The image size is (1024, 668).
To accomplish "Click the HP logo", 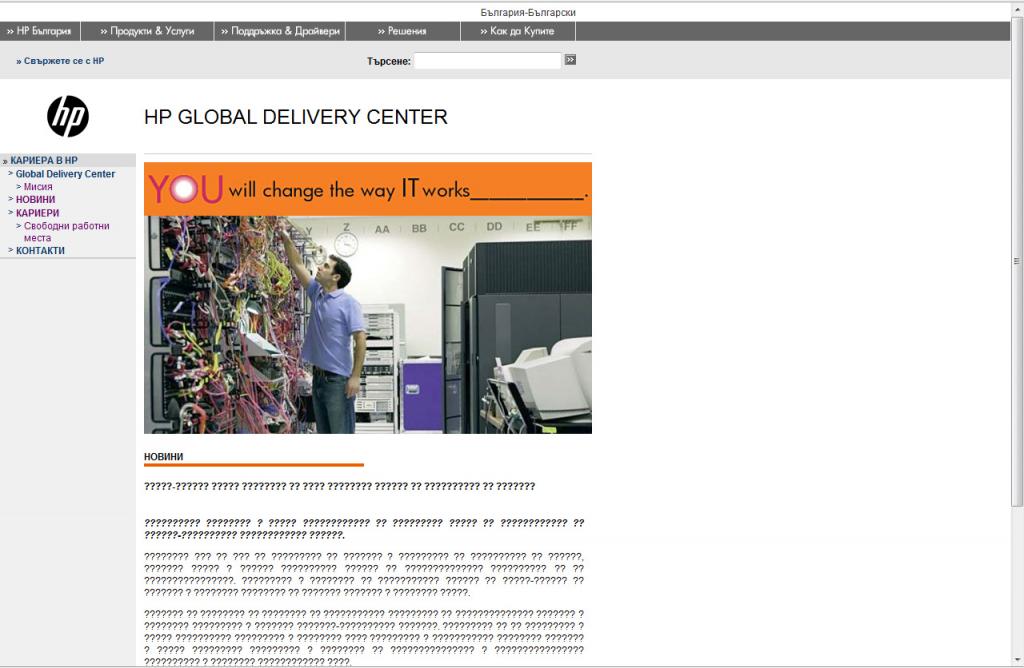I will (68, 117).
